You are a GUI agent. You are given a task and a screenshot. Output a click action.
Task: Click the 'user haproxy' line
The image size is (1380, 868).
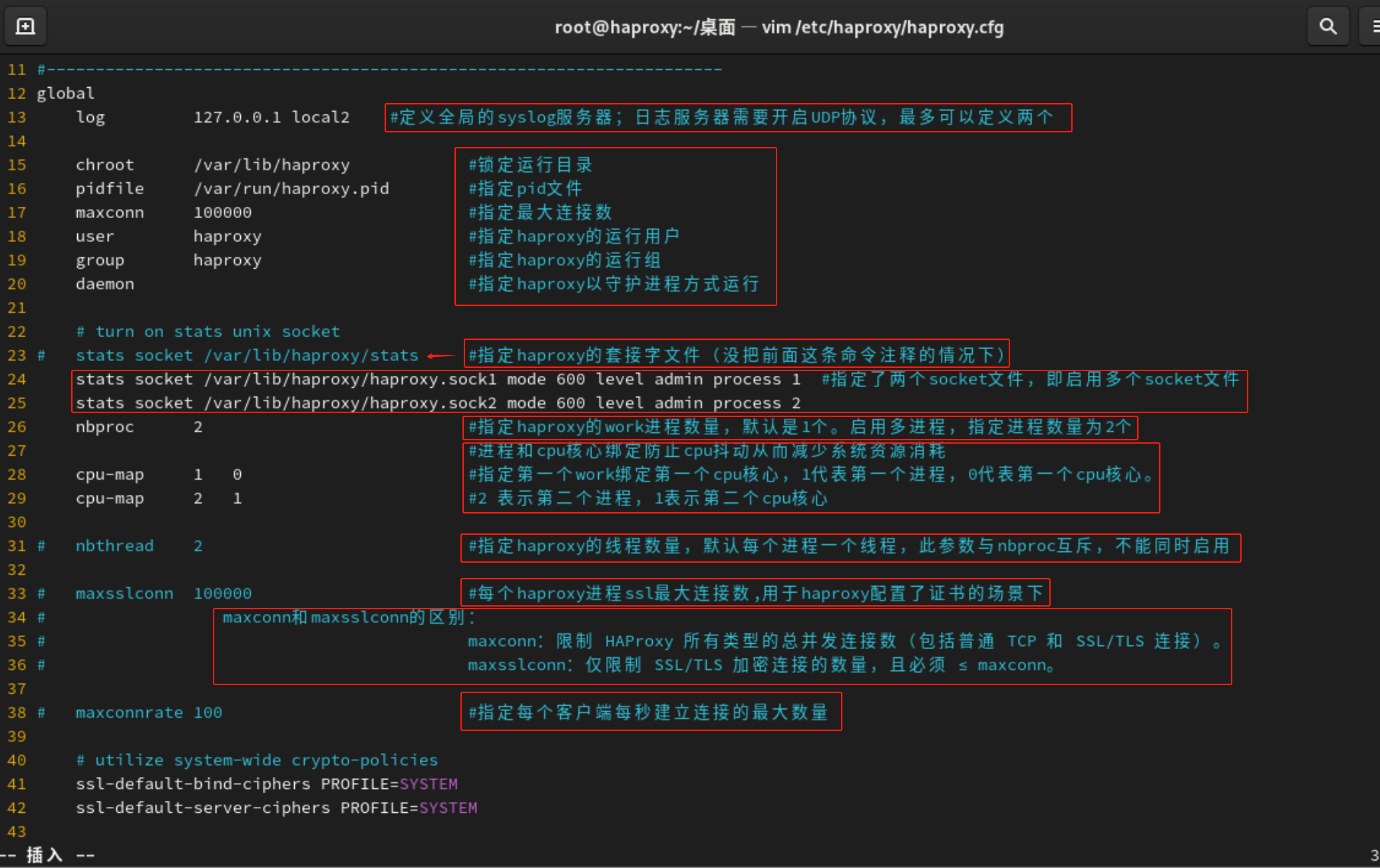tap(169, 237)
